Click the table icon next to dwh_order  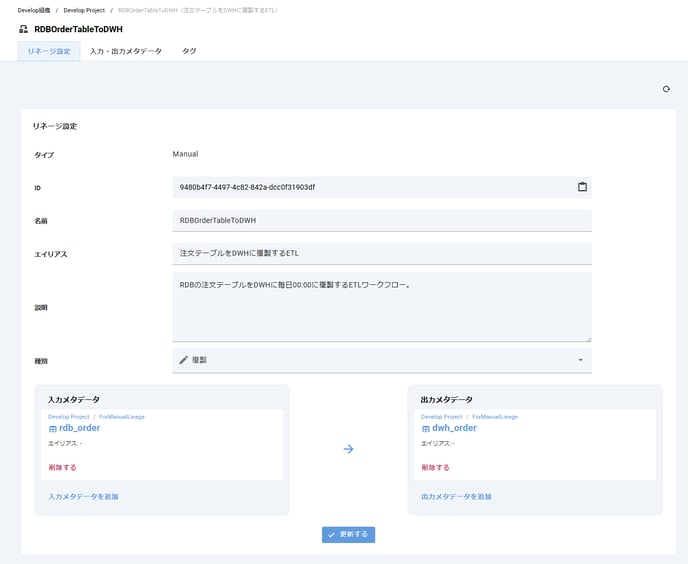[426, 428]
